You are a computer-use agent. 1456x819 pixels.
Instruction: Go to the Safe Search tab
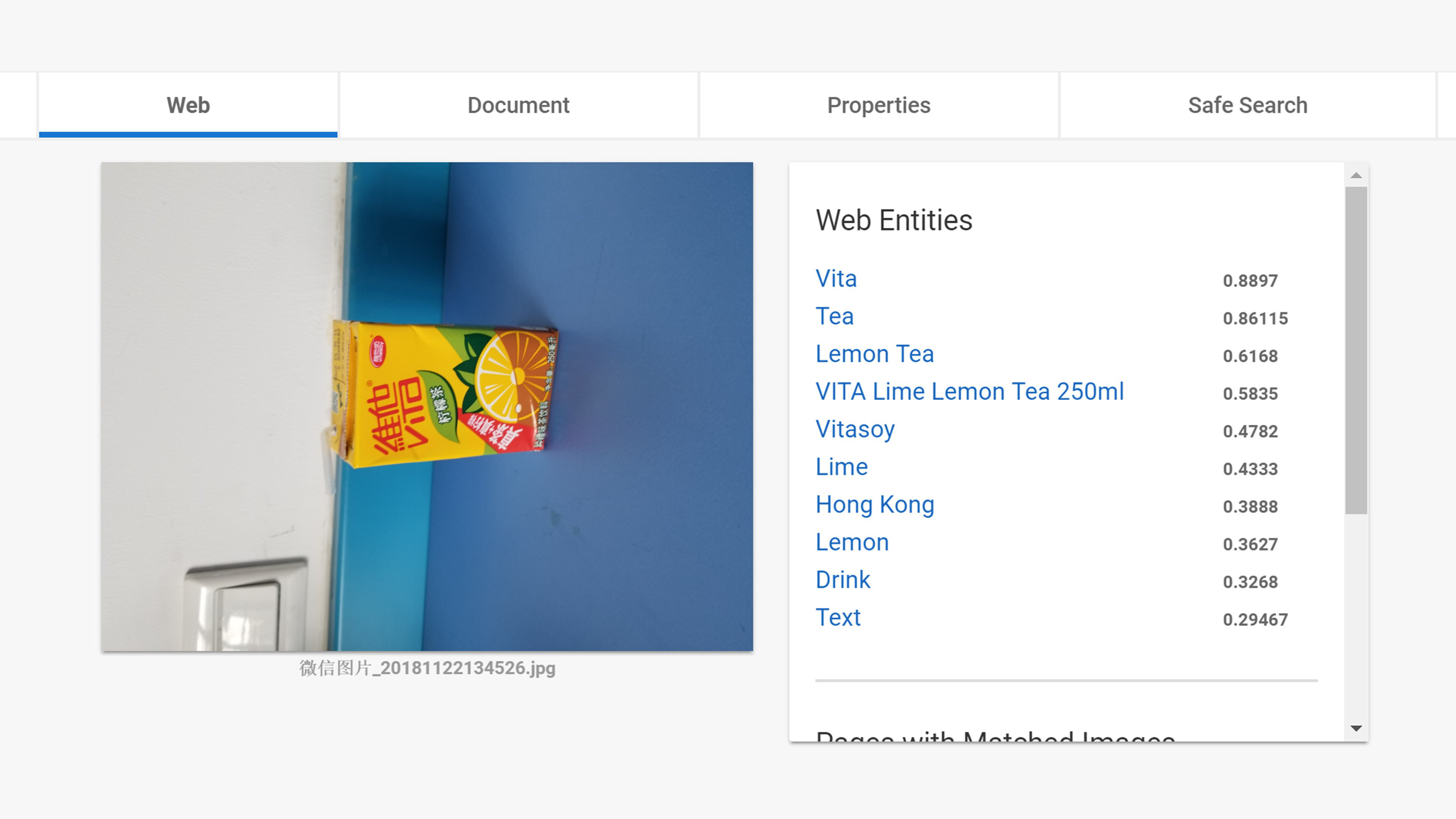click(x=1247, y=105)
